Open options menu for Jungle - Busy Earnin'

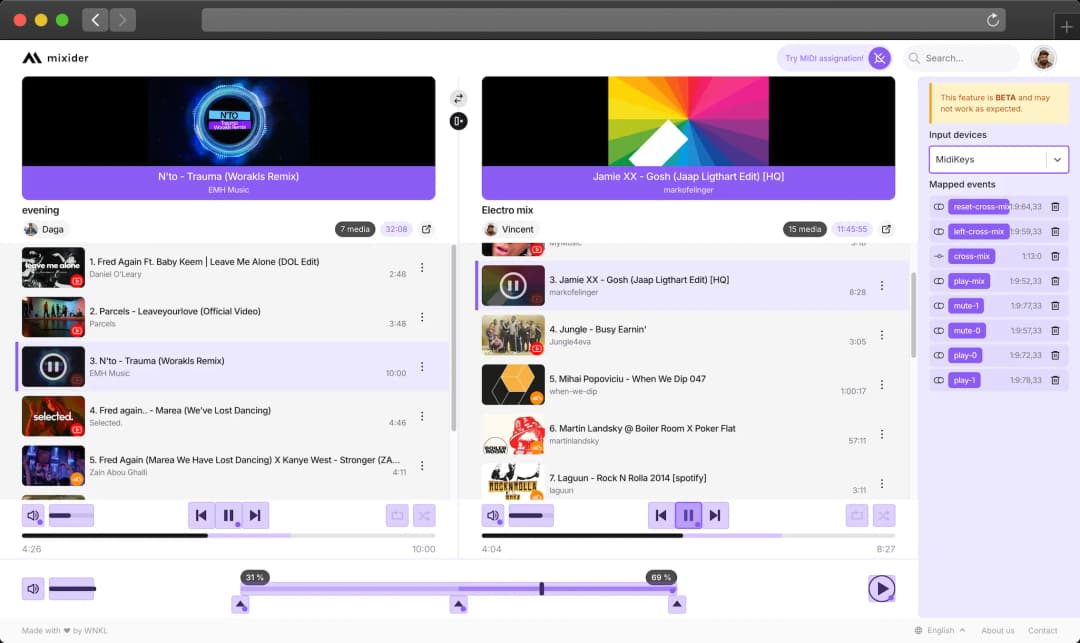[881, 335]
